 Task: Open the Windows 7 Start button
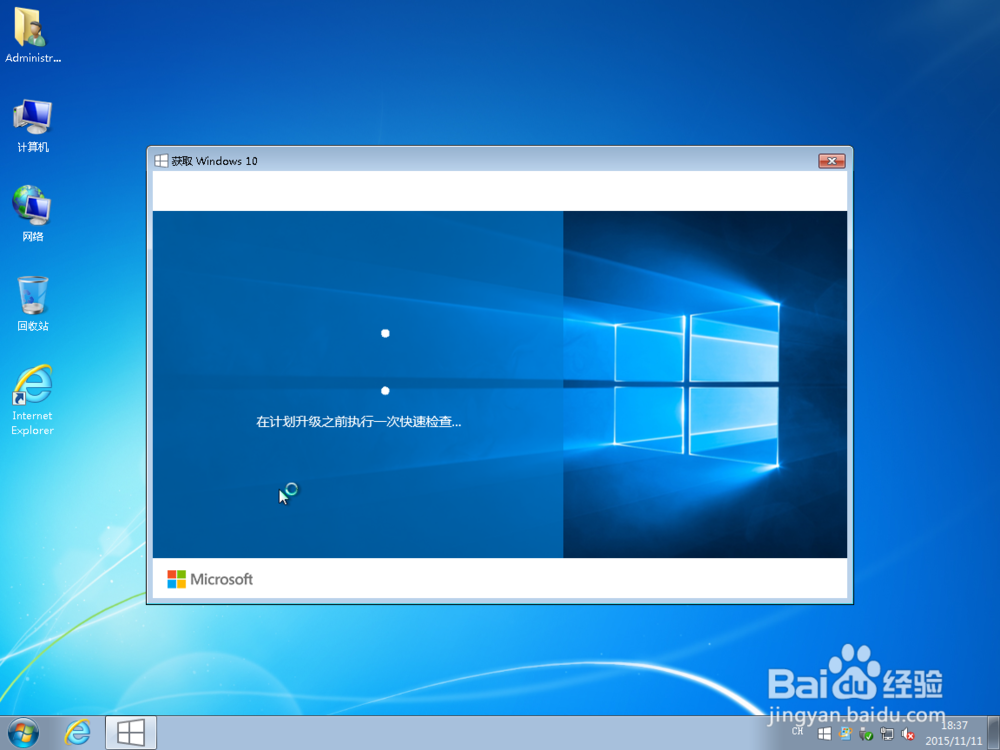(23, 733)
